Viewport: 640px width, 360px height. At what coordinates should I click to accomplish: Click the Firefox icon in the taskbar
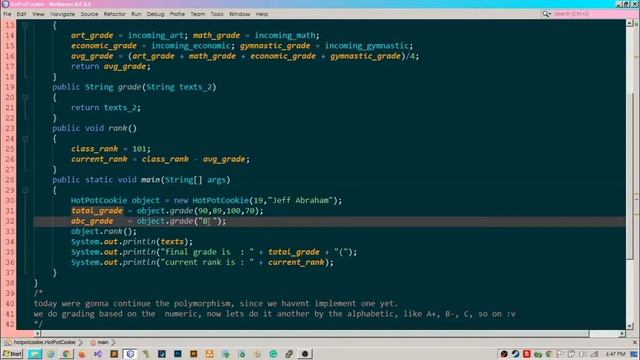click(82, 354)
